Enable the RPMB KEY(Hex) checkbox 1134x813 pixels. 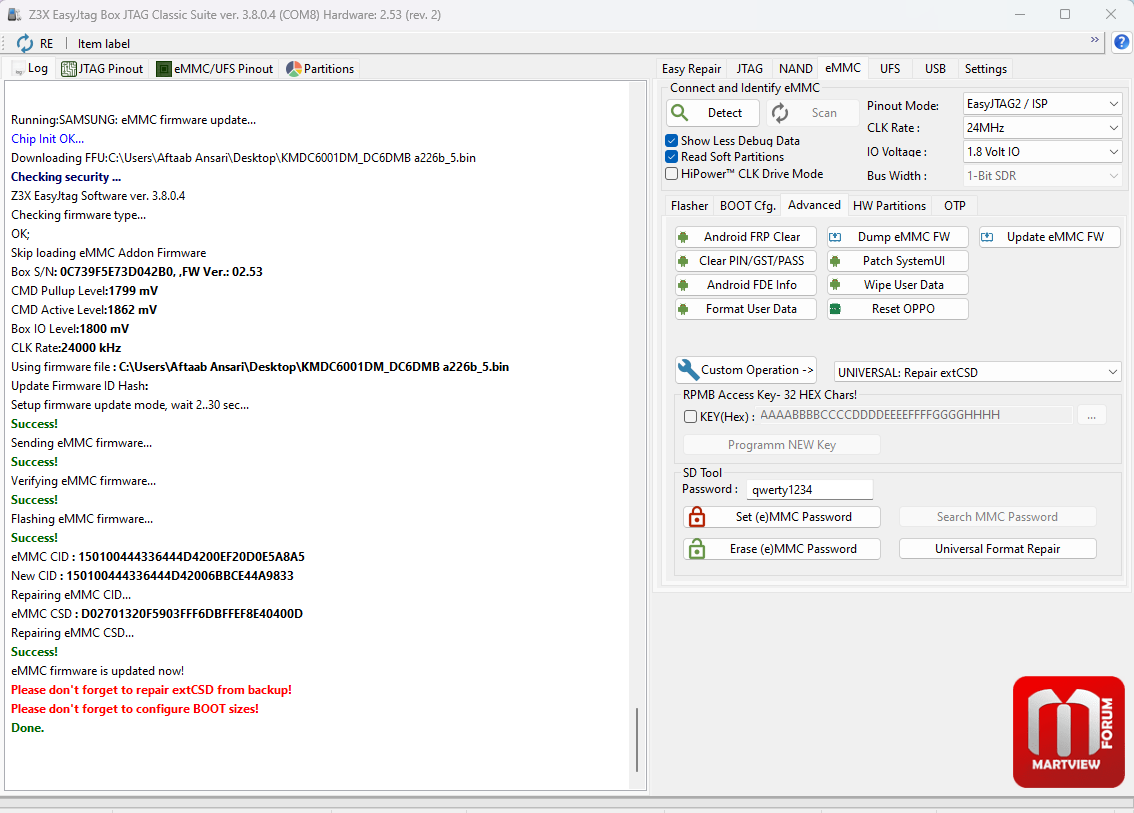tap(690, 417)
